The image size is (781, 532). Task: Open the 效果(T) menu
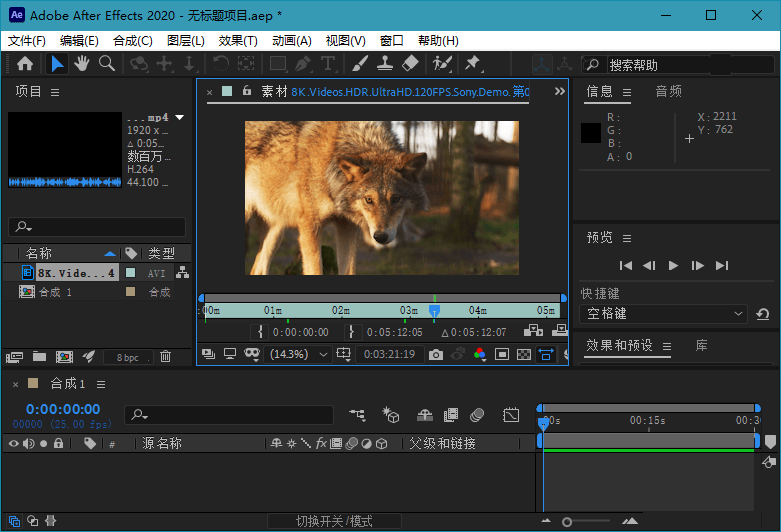(237, 41)
